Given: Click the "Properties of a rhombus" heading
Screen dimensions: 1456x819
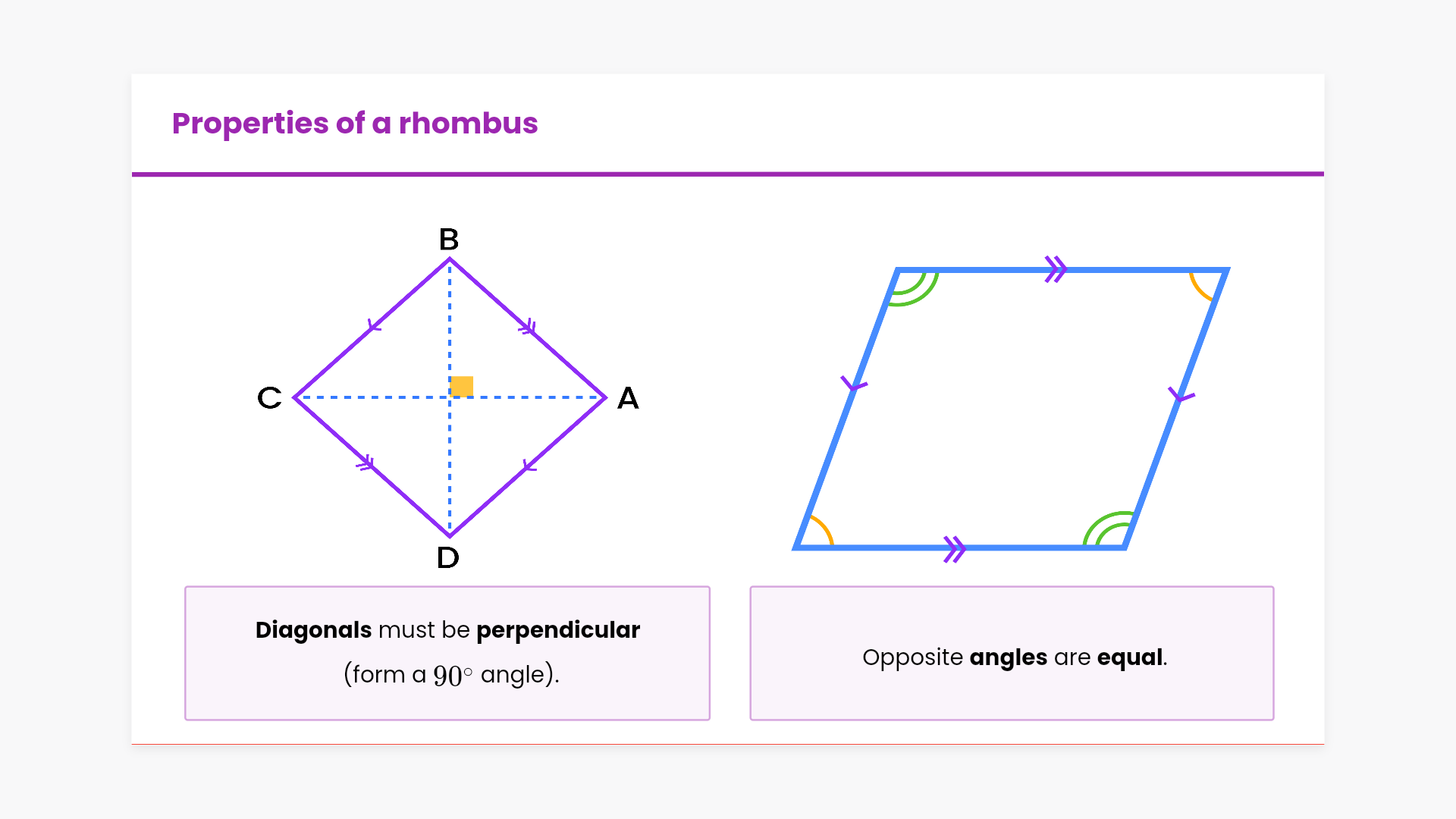Looking at the screenshot, I should click(x=355, y=123).
